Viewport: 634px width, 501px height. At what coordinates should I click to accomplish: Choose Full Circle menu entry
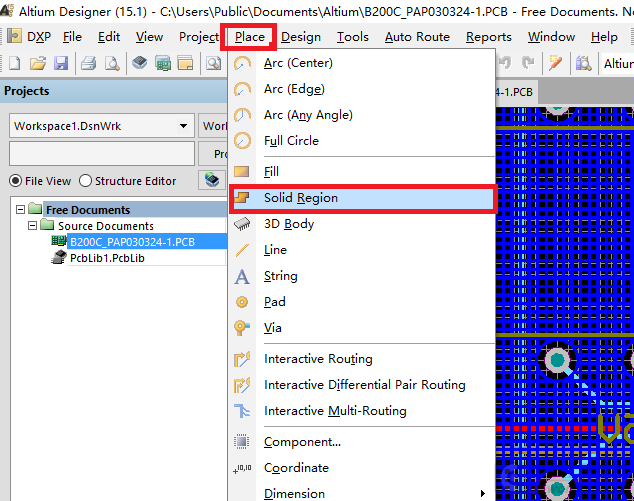click(x=362, y=141)
